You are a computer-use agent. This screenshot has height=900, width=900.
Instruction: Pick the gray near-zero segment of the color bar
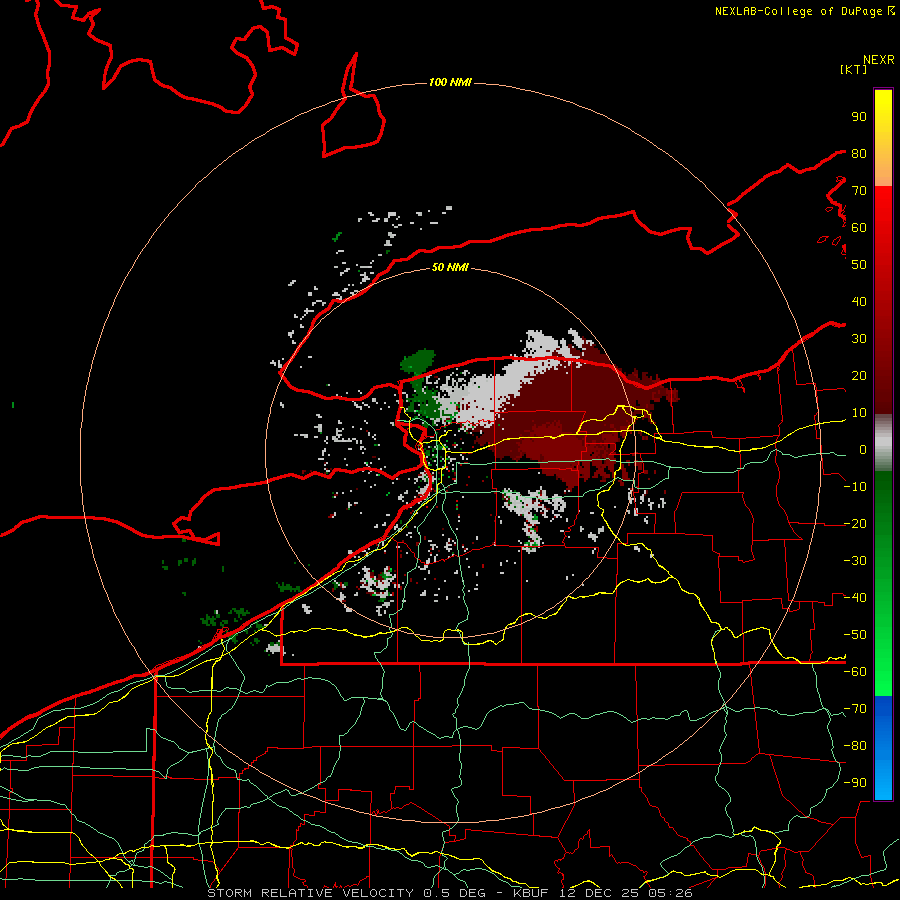point(883,444)
